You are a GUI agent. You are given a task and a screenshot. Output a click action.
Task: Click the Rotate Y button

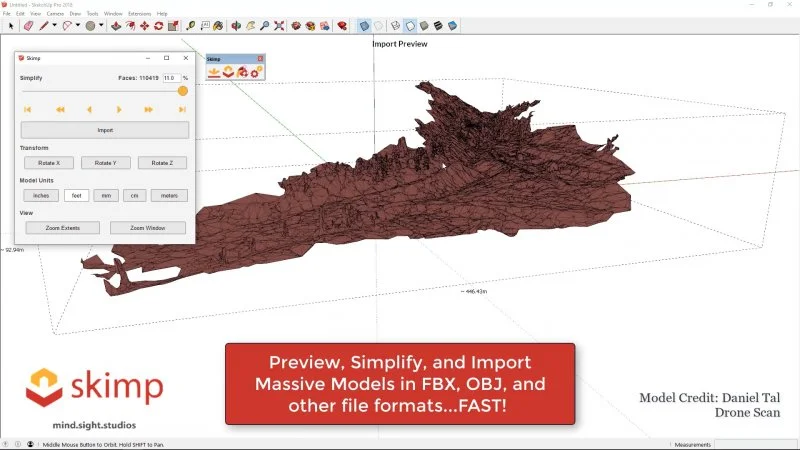point(106,163)
